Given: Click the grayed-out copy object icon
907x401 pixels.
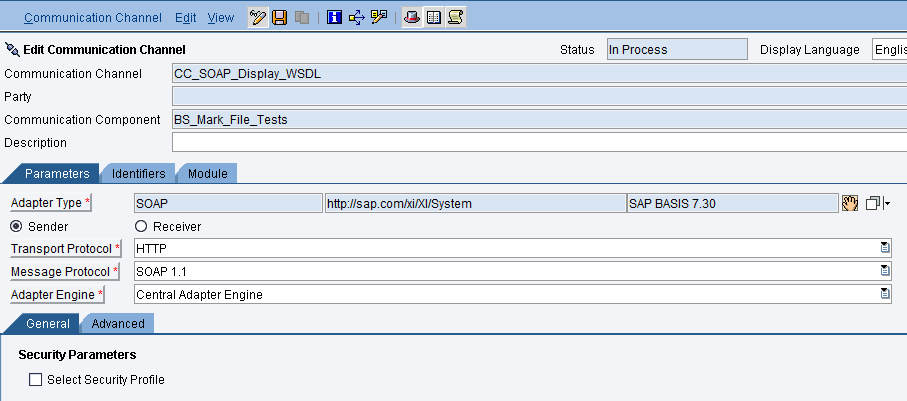Looking at the screenshot, I should click(x=302, y=18).
